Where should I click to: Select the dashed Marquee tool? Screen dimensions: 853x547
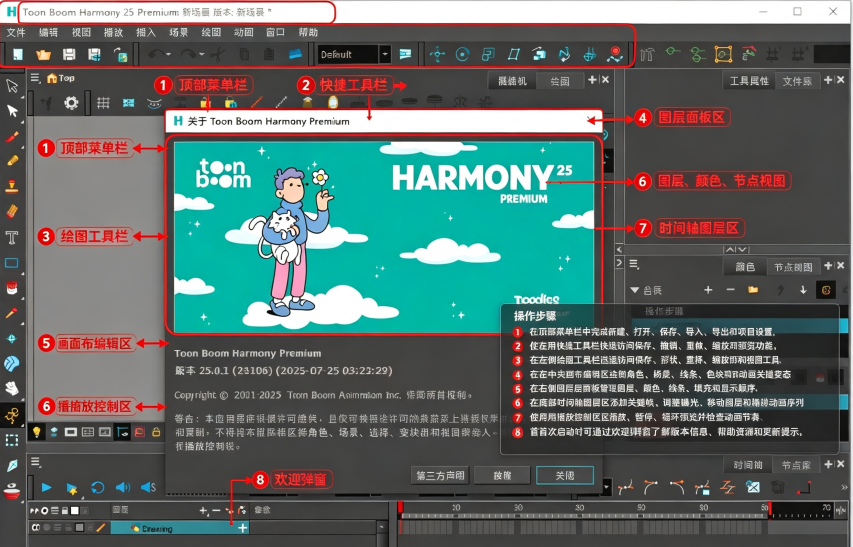coord(12,440)
